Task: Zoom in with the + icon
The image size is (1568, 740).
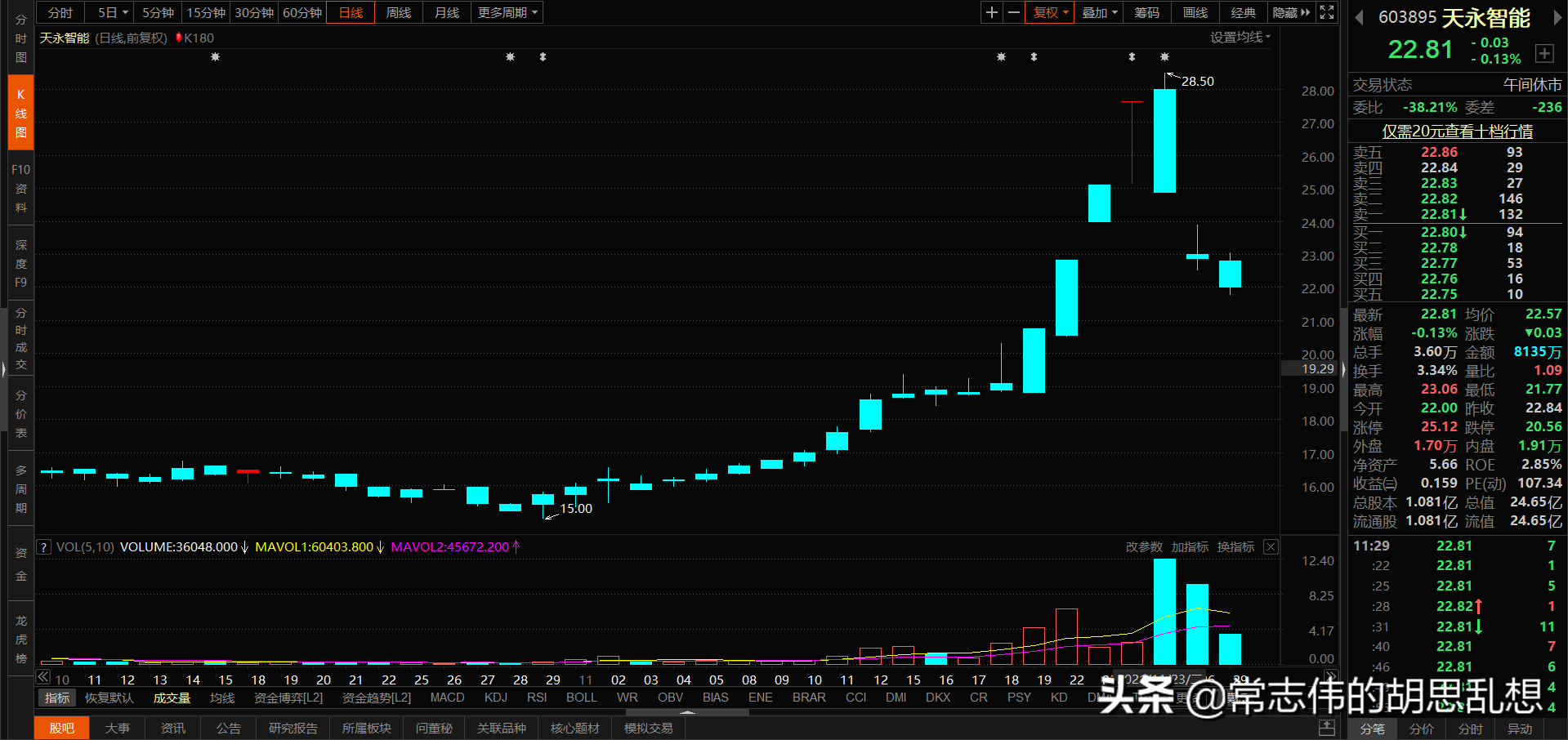Action: (990, 12)
